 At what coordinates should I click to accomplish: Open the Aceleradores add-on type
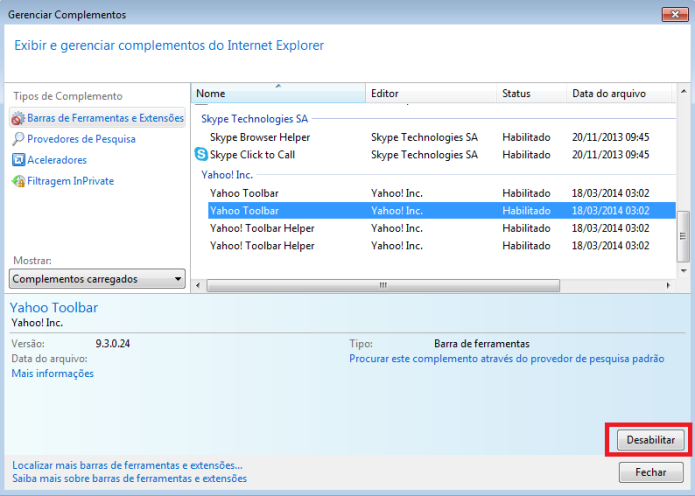57,160
